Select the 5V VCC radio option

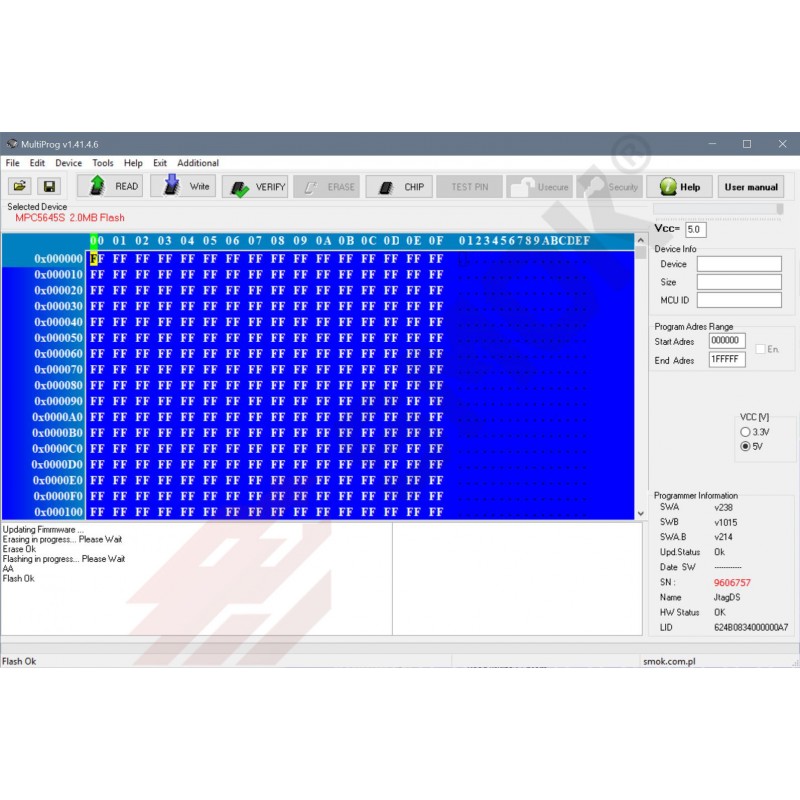point(745,447)
